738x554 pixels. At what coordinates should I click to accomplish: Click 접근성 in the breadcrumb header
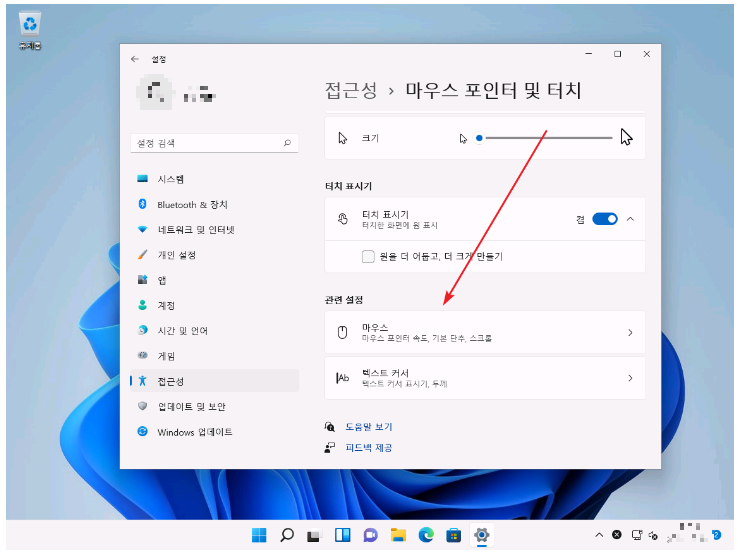(x=351, y=90)
